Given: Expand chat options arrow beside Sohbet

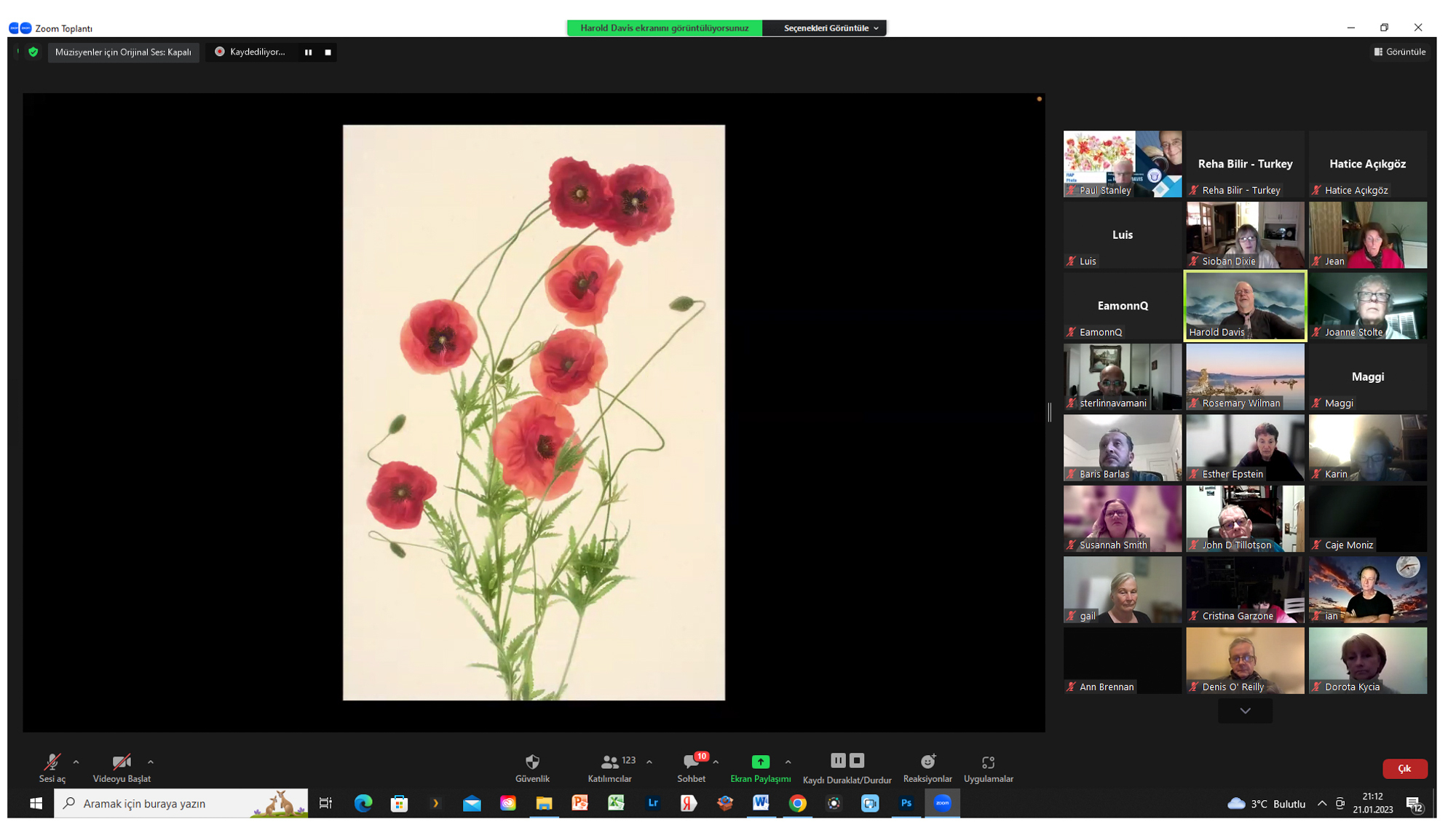Looking at the screenshot, I should click(716, 762).
